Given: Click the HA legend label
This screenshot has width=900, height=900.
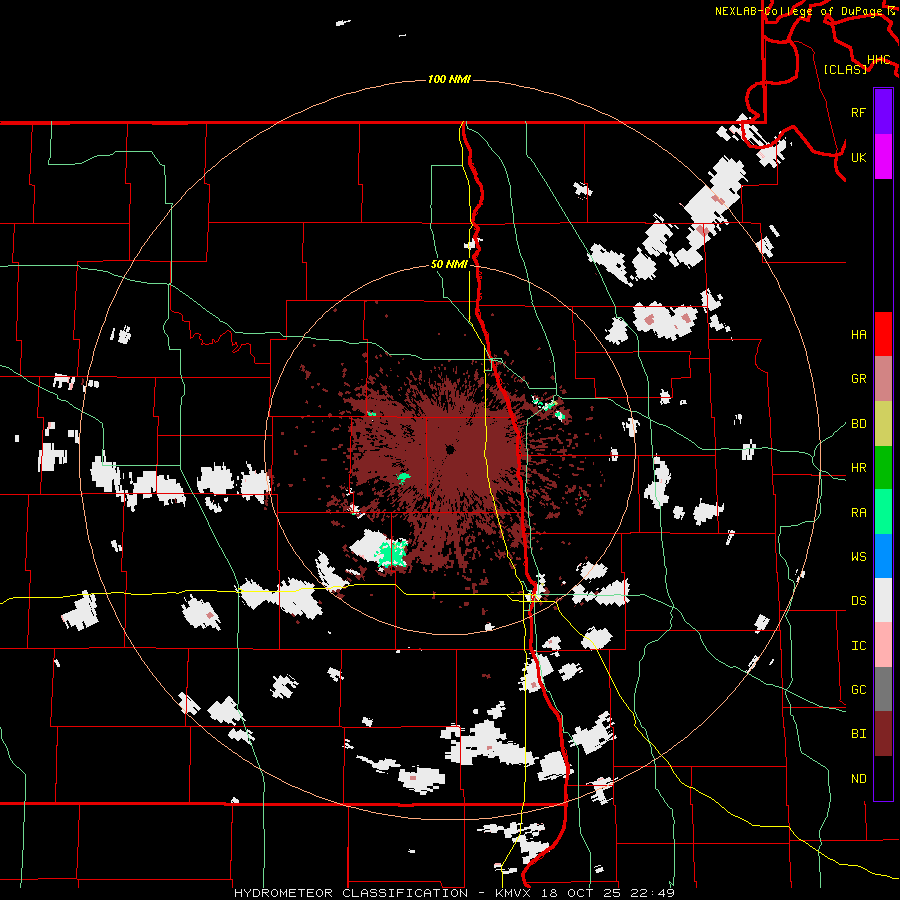Looking at the screenshot, I should pos(859,334).
